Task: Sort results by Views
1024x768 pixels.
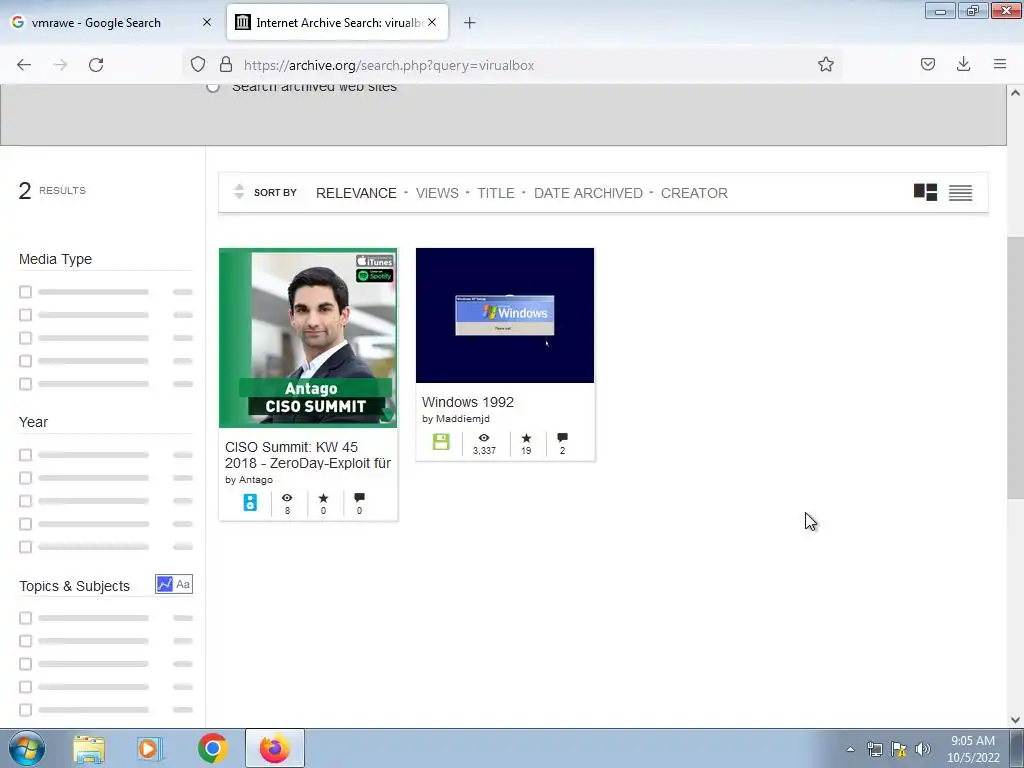Action: coord(437,193)
